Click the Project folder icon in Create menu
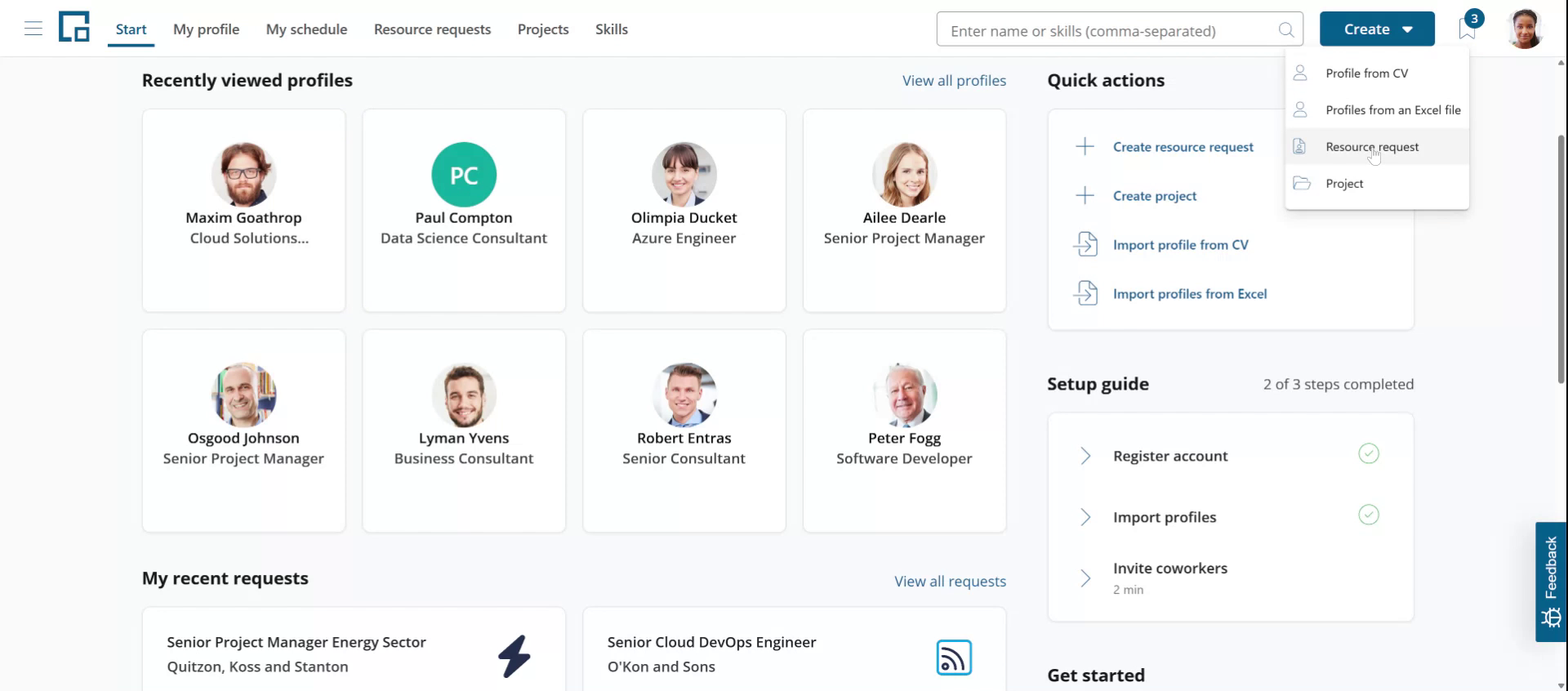 pyautogui.click(x=1302, y=183)
